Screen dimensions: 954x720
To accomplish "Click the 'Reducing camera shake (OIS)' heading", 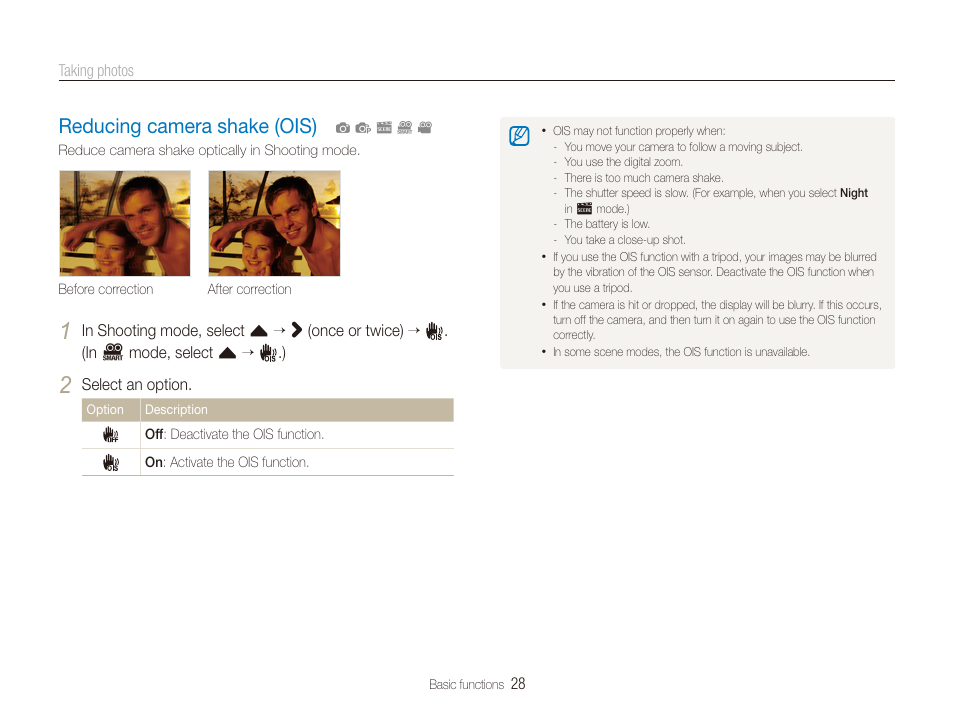I will pyautogui.click(x=187, y=126).
